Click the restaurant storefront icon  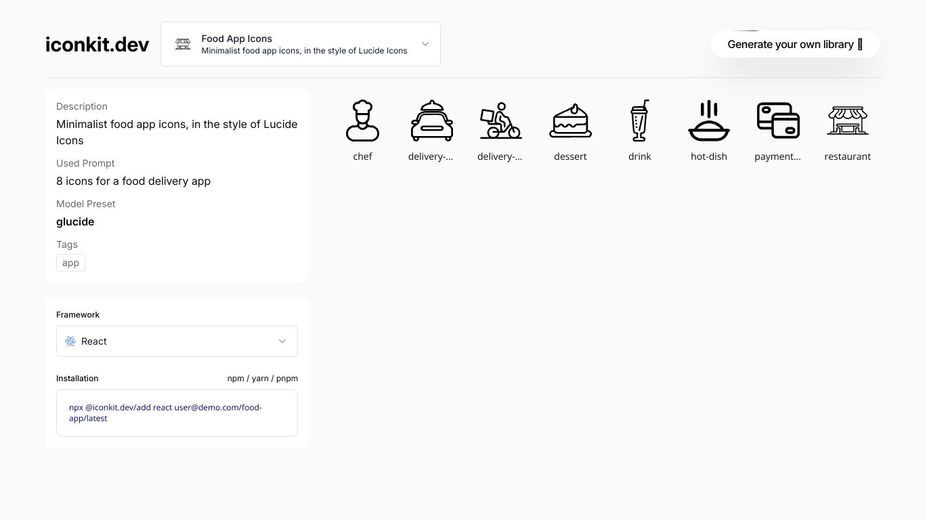[x=847, y=120]
